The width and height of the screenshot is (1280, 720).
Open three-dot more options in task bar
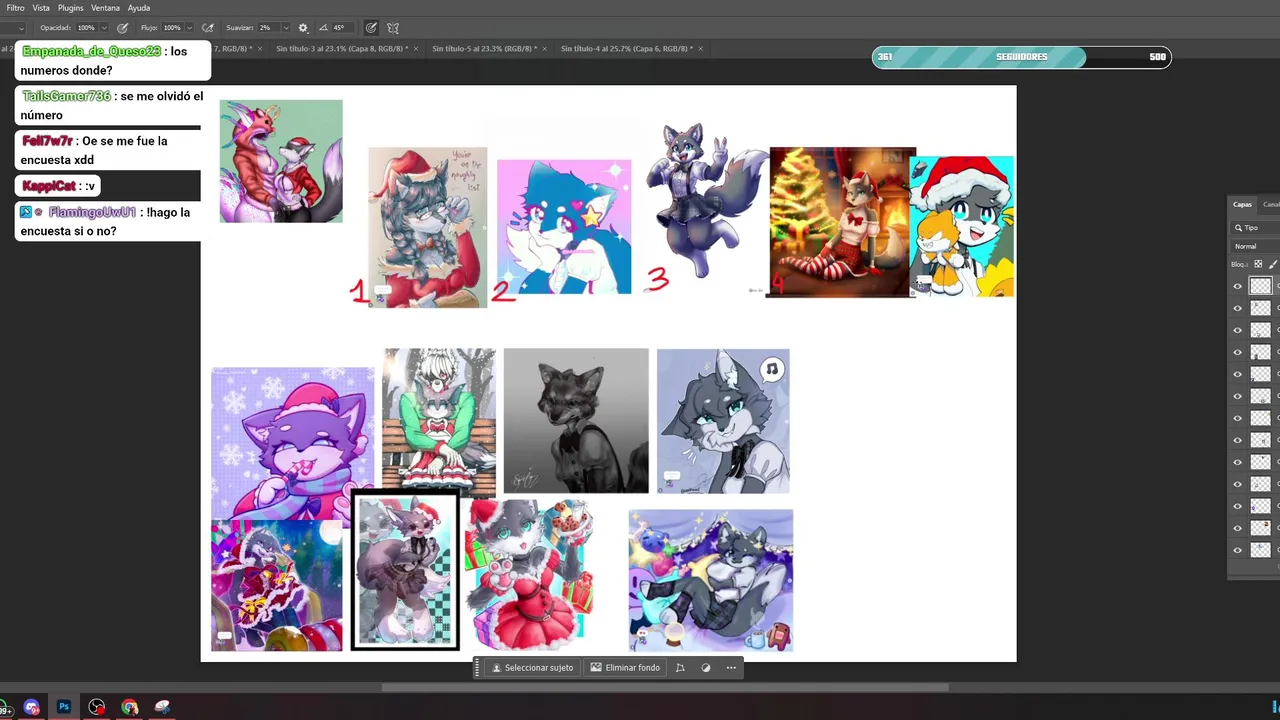[x=731, y=668]
